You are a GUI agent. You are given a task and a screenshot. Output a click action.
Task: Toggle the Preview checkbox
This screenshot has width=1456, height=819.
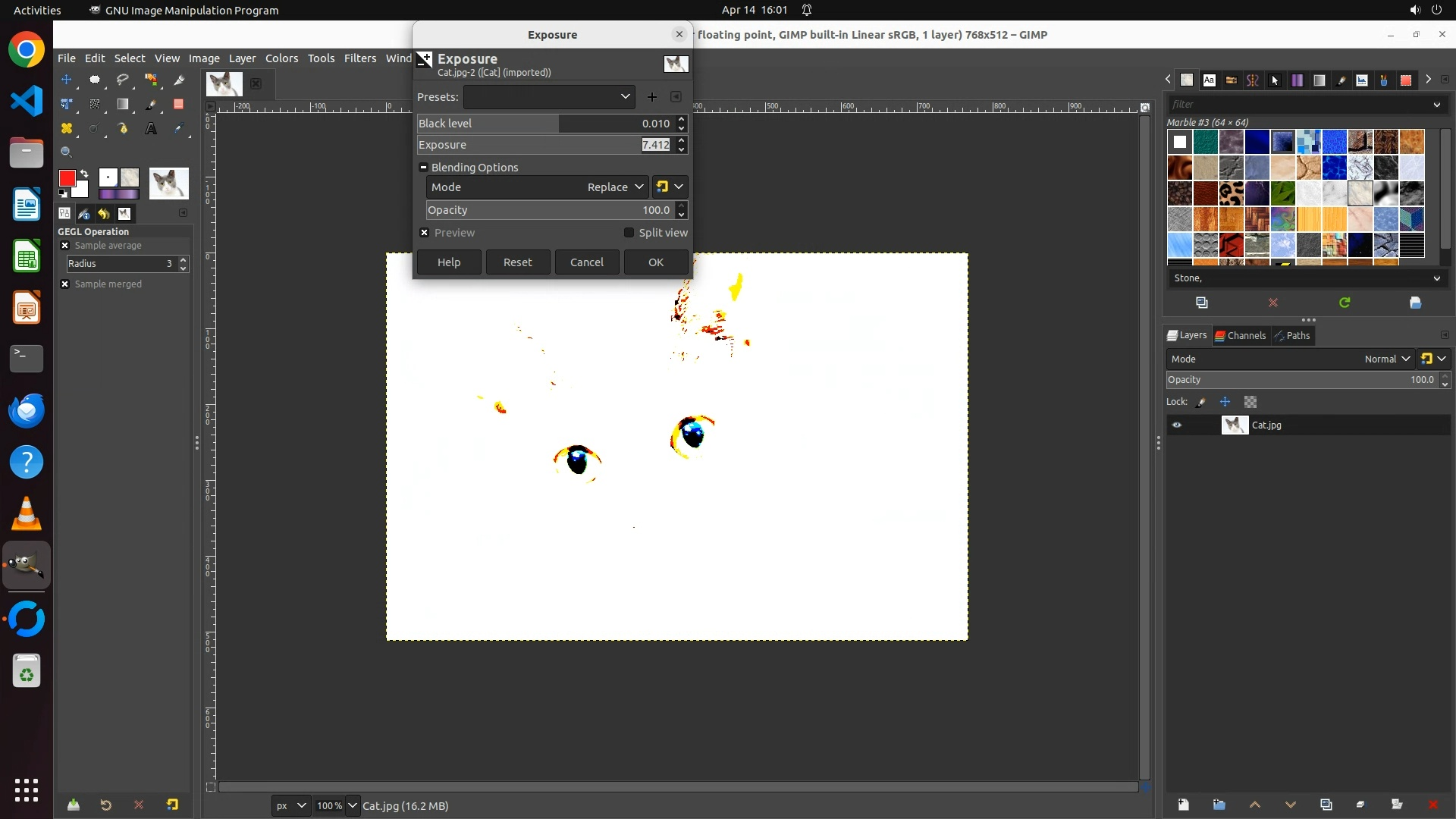pyautogui.click(x=425, y=233)
